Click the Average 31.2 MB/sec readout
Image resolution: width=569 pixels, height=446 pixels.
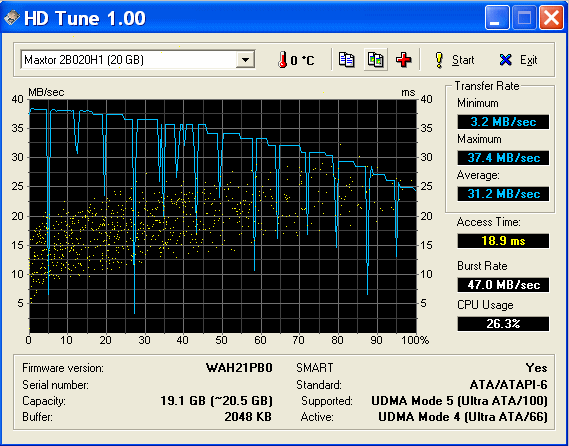503,194
